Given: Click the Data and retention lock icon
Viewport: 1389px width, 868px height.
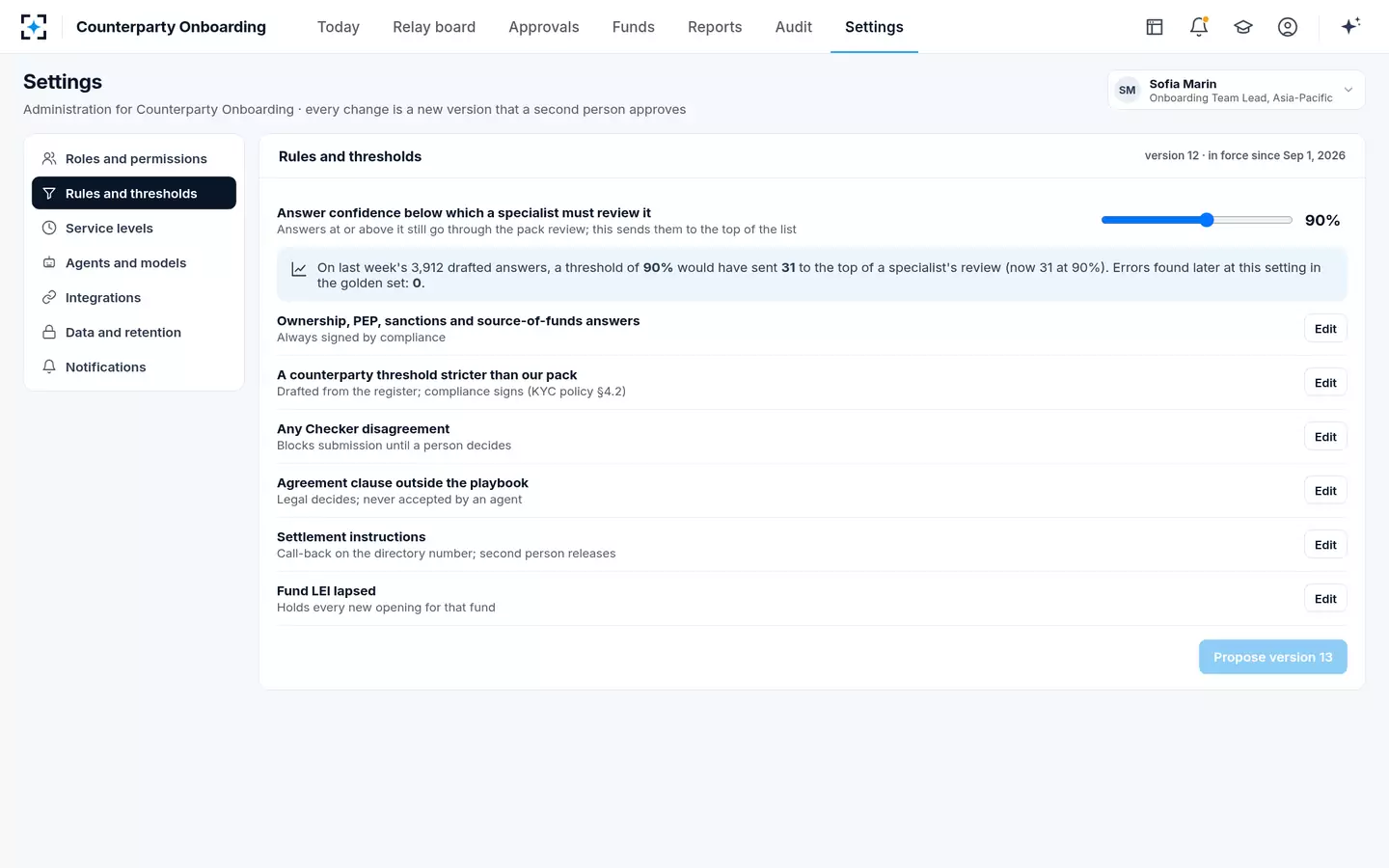Looking at the screenshot, I should pyautogui.click(x=49, y=332).
